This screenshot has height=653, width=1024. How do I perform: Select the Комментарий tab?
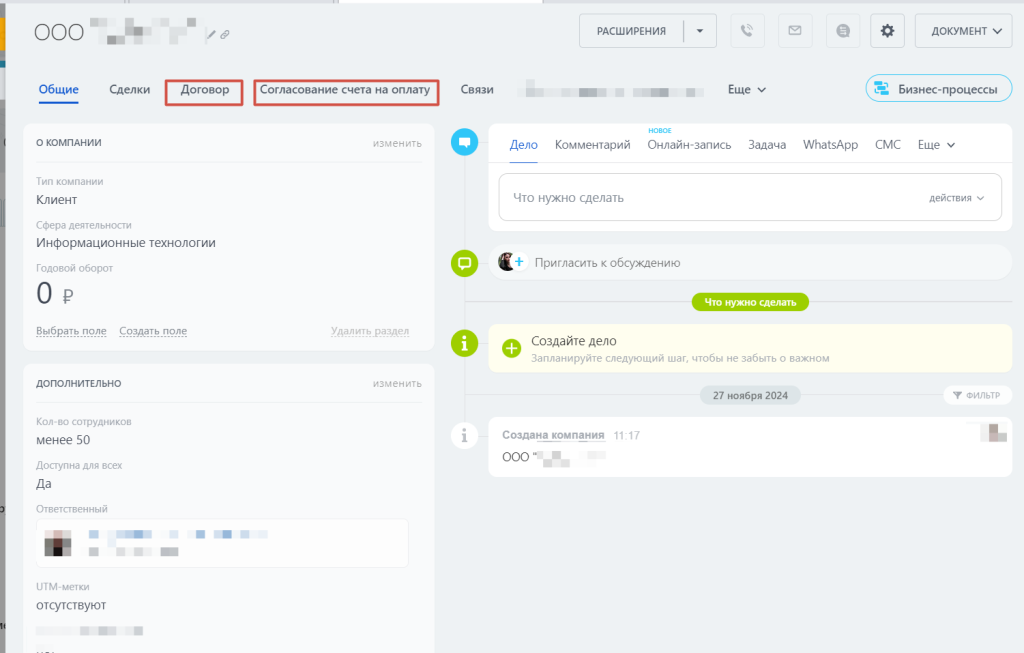592,144
